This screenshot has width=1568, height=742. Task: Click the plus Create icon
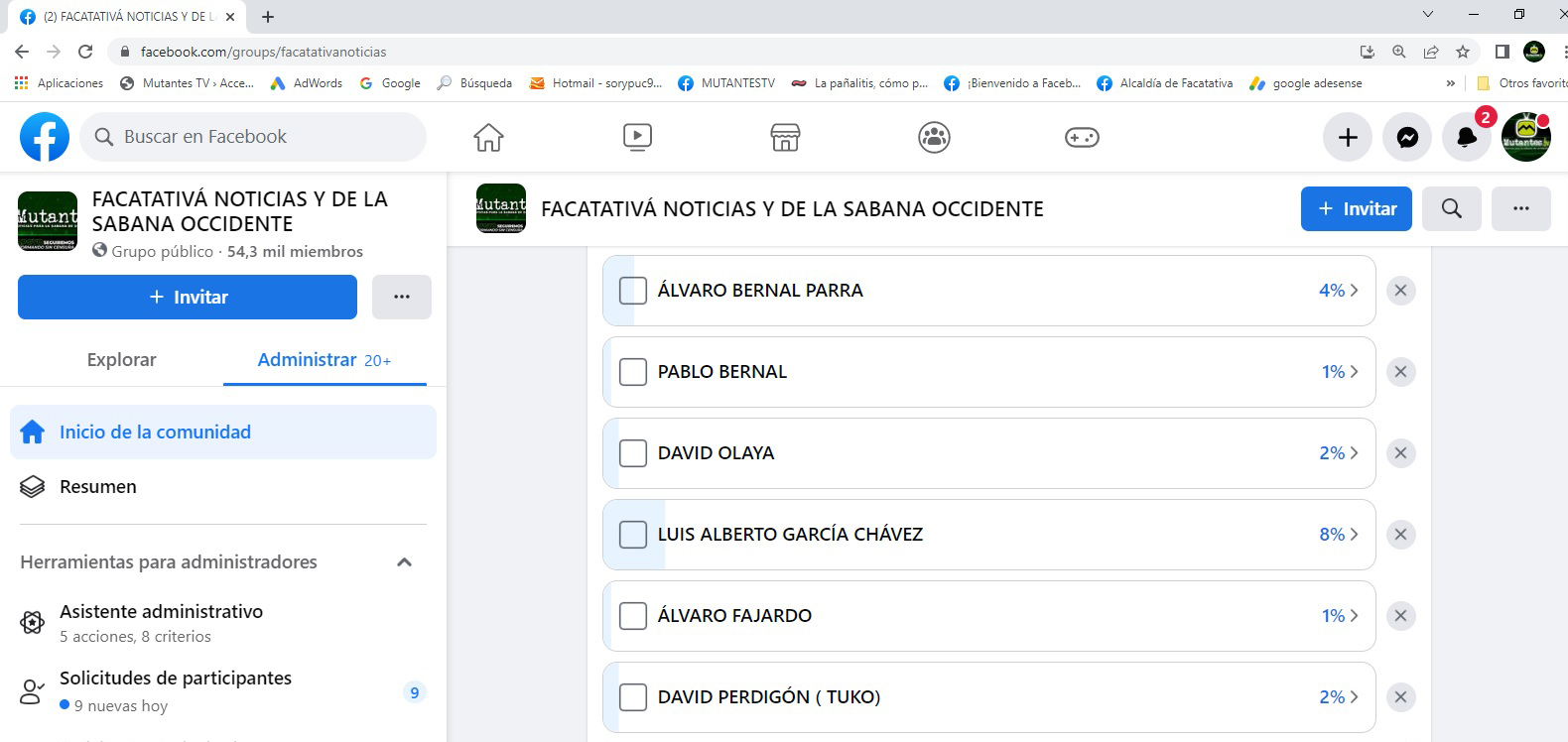(x=1348, y=138)
